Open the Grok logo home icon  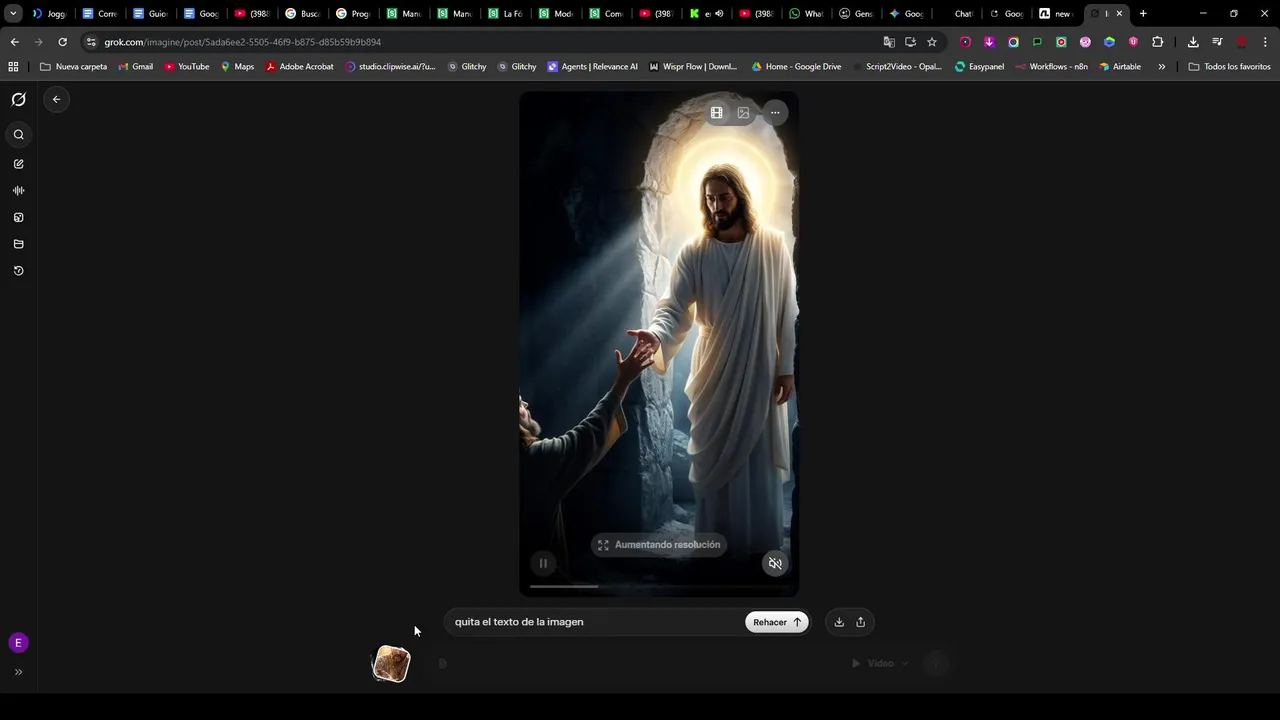point(18,99)
